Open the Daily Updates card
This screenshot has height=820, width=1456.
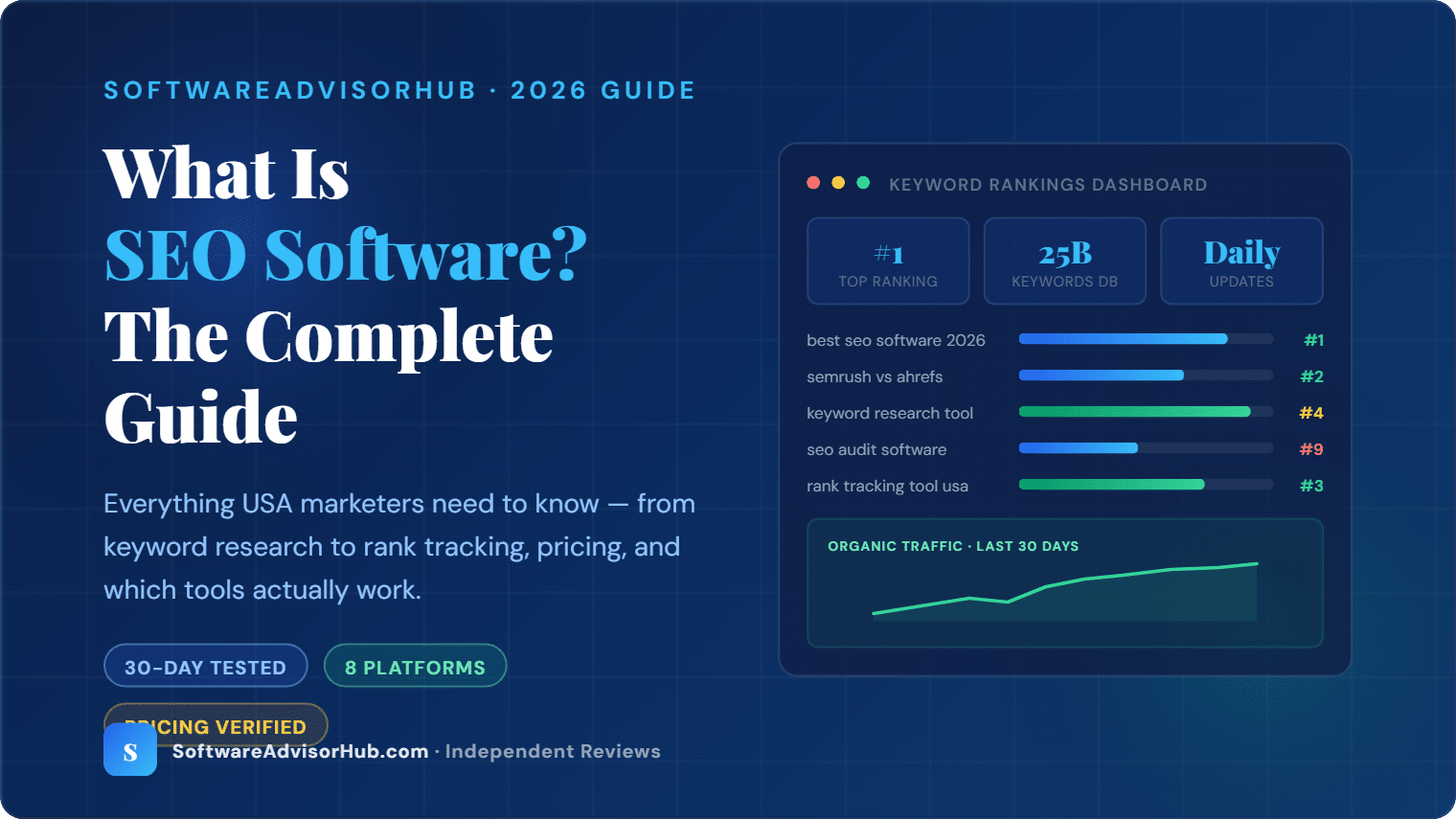pyautogui.click(x=1241, y=261)
